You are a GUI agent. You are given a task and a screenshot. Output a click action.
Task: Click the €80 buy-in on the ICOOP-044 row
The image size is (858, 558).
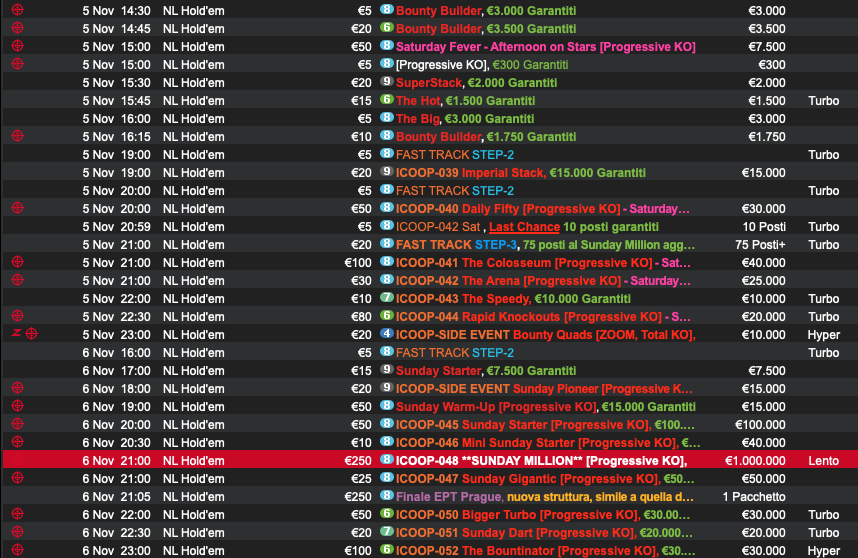pyautogui.click(x=361, y=317)
